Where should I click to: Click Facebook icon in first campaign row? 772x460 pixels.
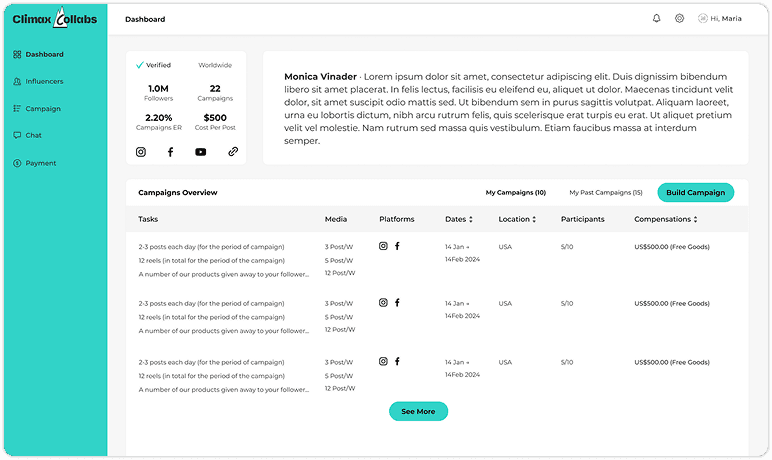(397, 246)
